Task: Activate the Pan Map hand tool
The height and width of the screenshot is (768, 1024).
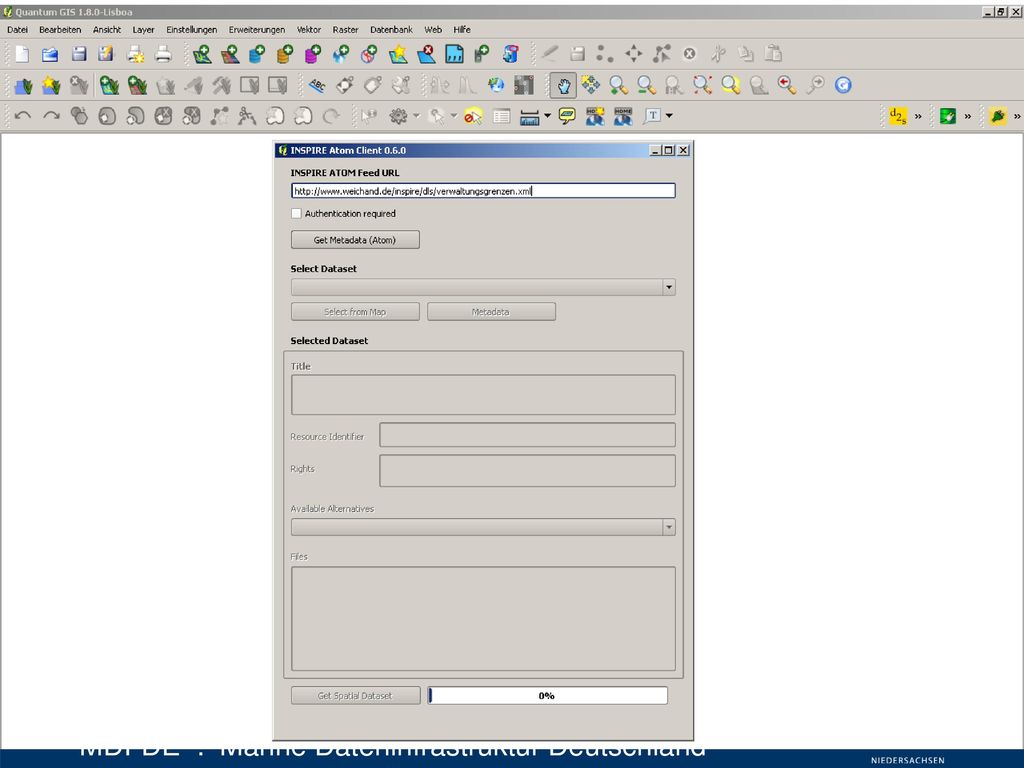Action: [563, 86]
